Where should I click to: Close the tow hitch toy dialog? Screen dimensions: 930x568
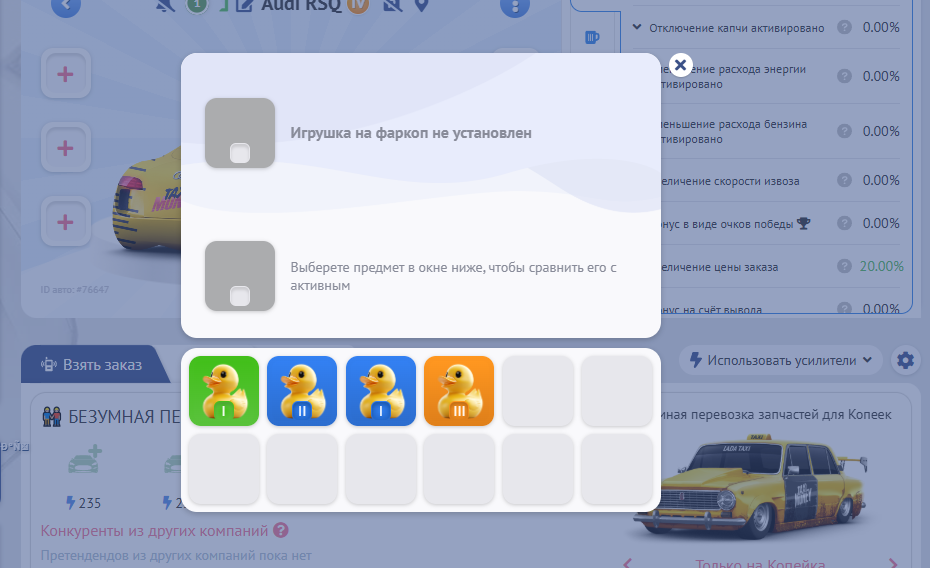click(x=680, y=65)
